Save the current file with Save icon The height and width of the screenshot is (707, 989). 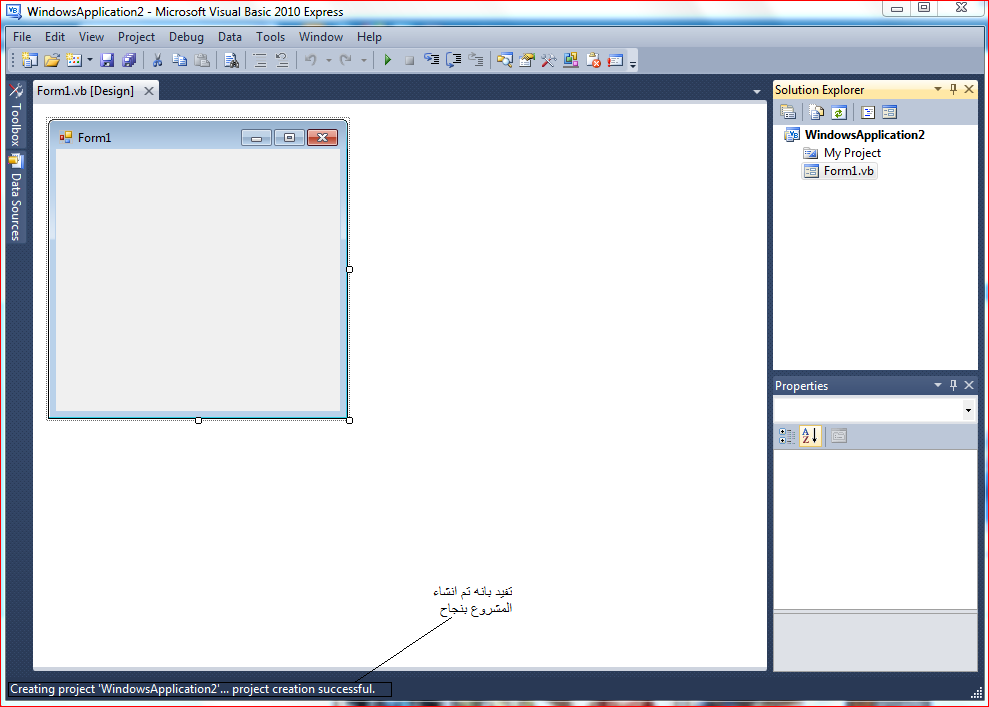coord(107,60)
